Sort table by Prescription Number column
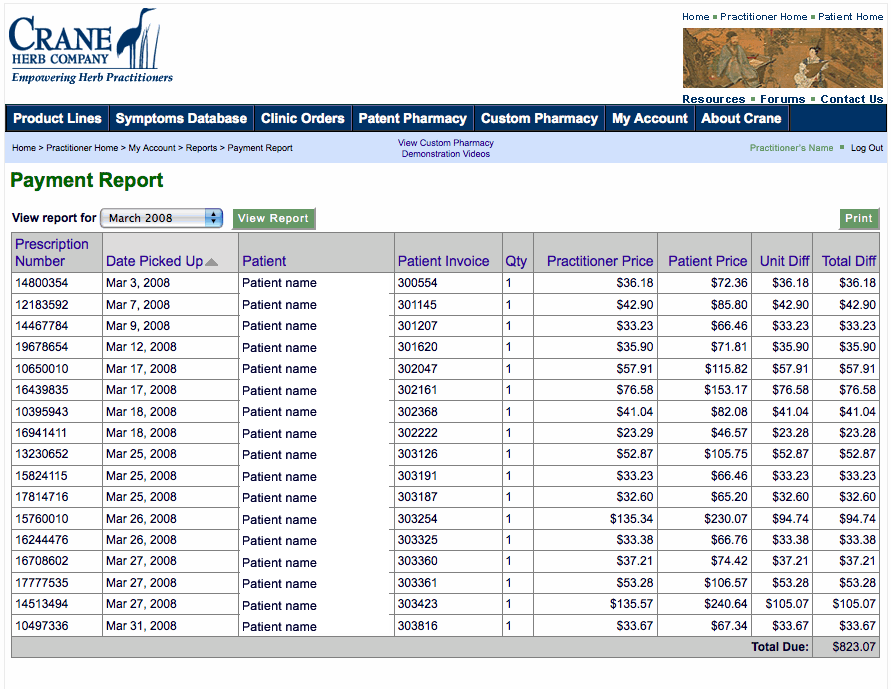The height and width of the screenshot is (689, 891). [x=52, y=252]
